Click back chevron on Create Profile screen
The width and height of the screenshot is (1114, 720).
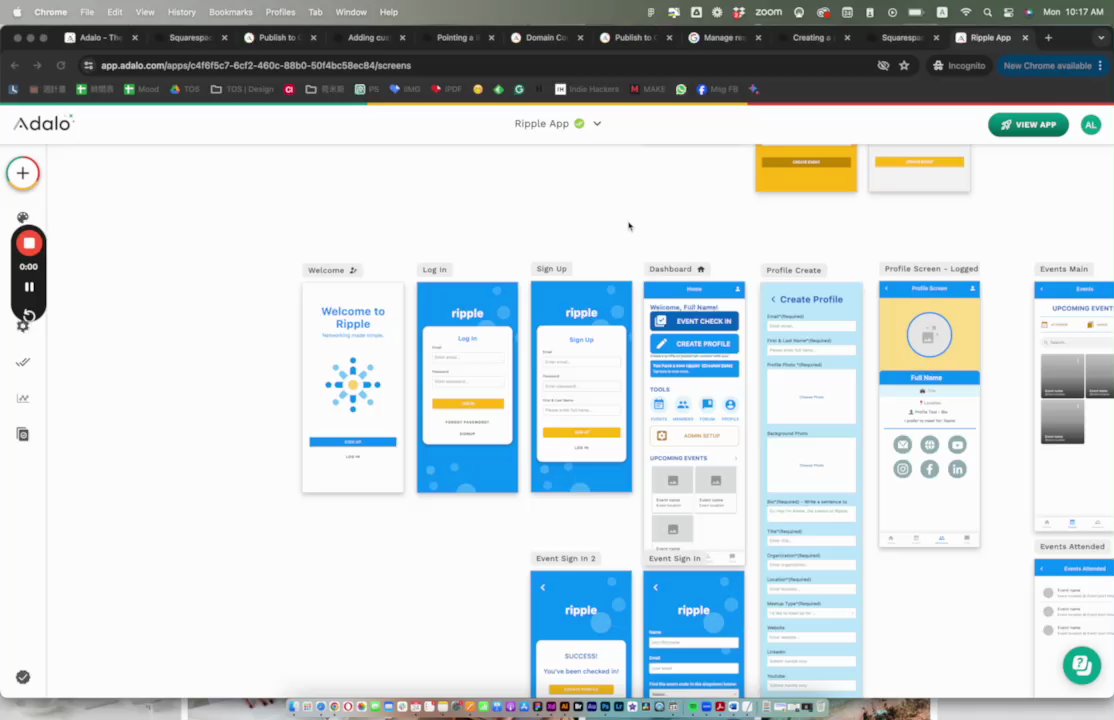pos(773,299)
